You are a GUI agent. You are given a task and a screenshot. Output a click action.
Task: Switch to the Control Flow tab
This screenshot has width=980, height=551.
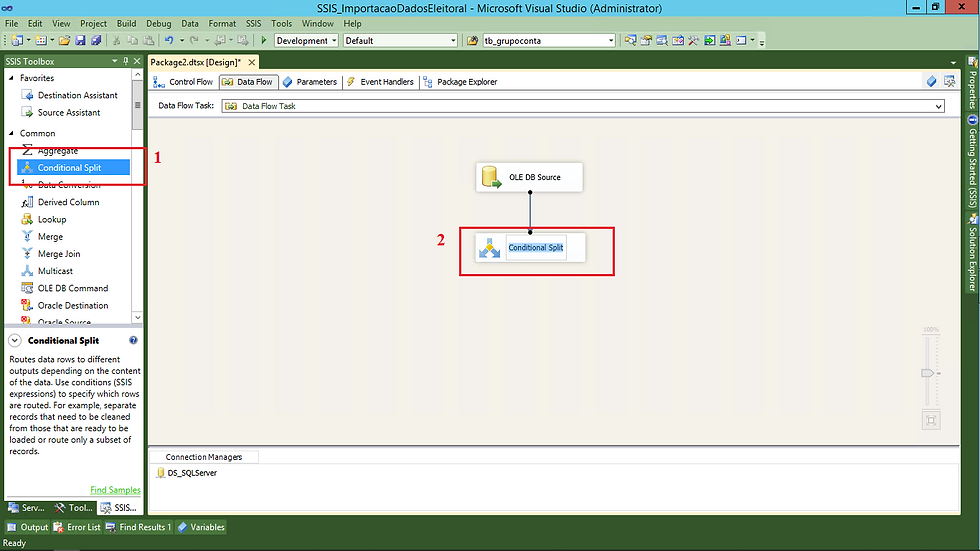[x=184, y=82]
